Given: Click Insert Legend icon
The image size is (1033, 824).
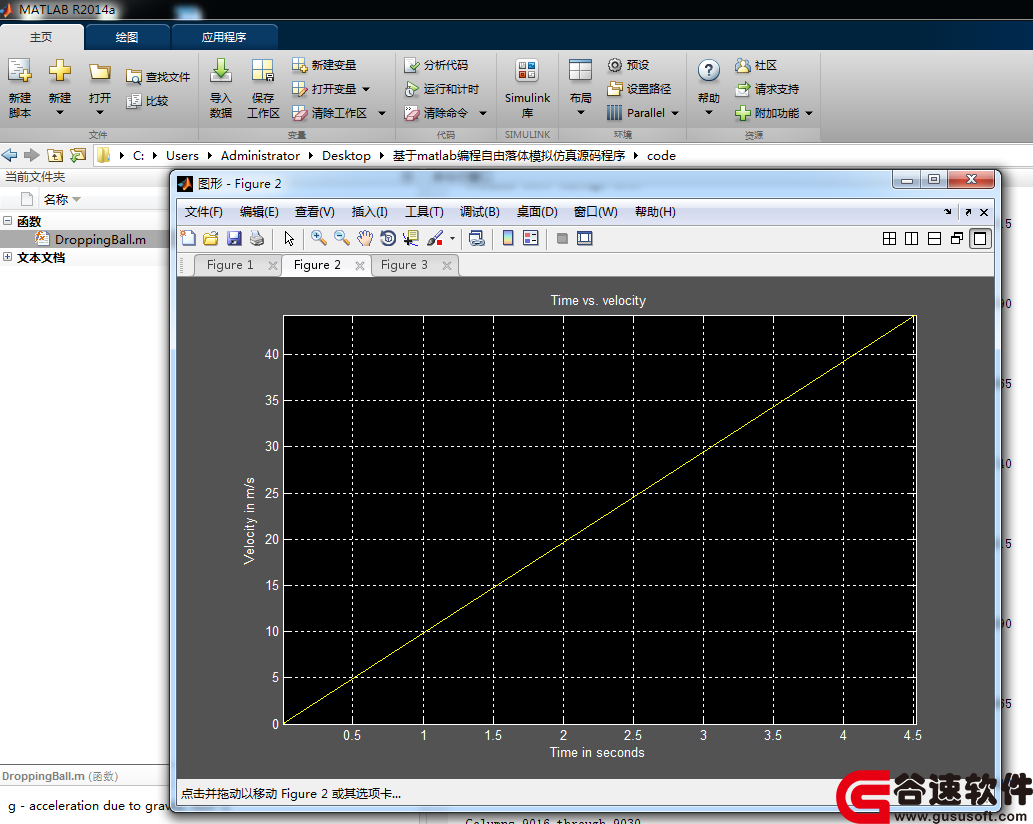Looking at the screenshot, I should point(530,238).
